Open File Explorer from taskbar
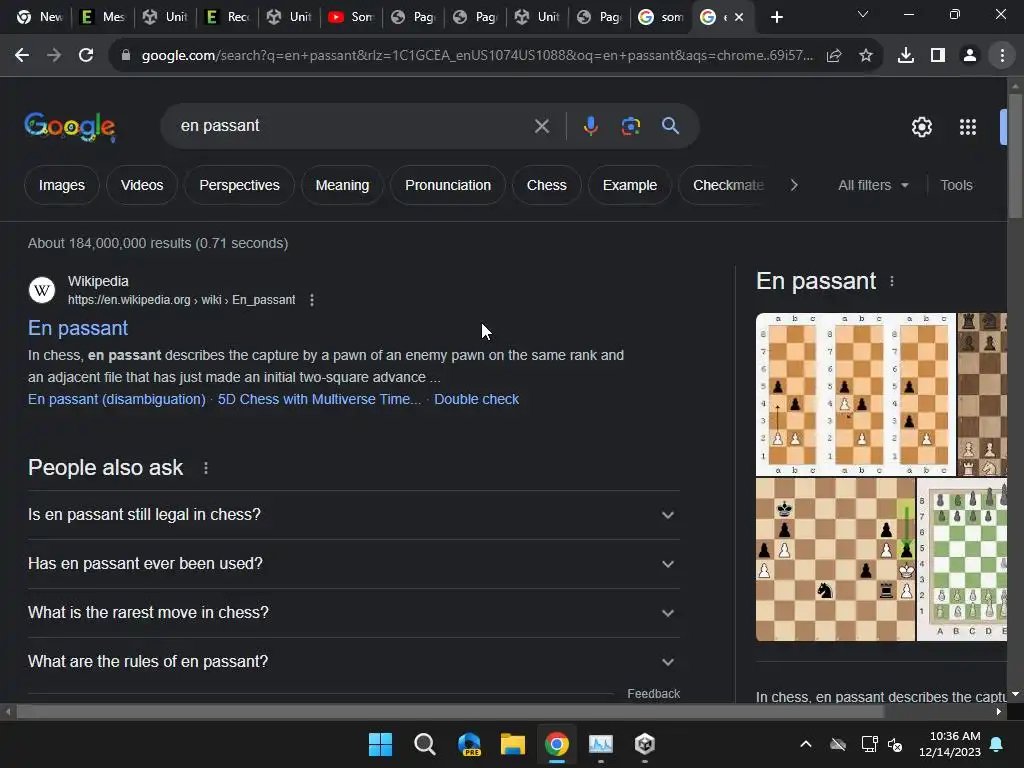Viewport: 1024px width, 768px height. click(513, 744)
